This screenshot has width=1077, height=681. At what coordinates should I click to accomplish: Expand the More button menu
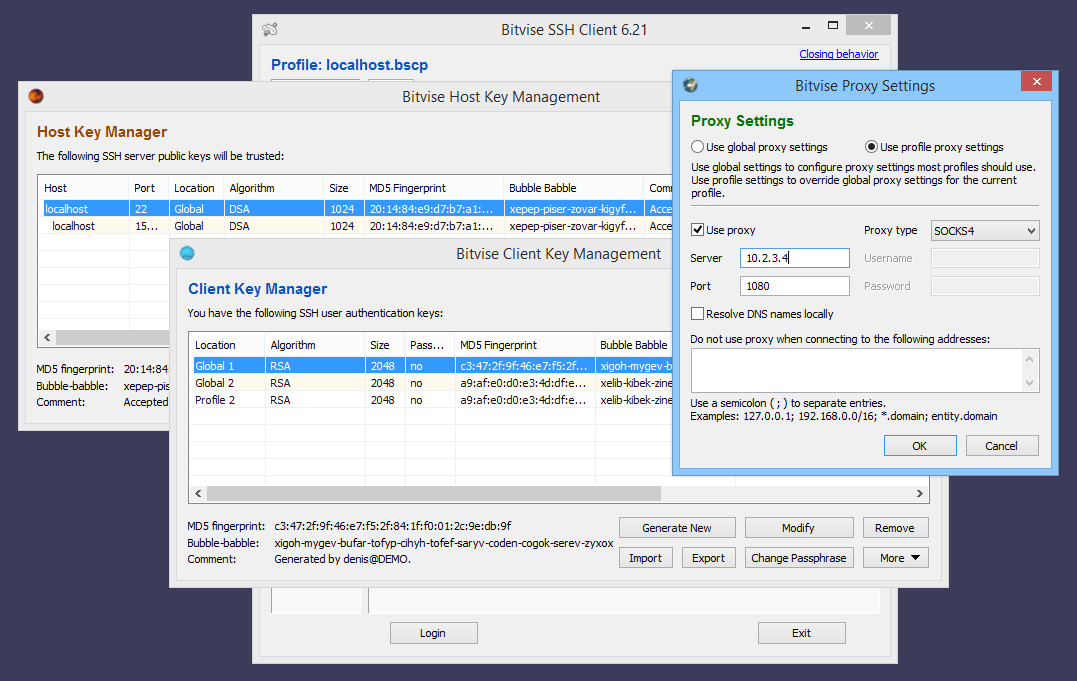click(896, 558)
